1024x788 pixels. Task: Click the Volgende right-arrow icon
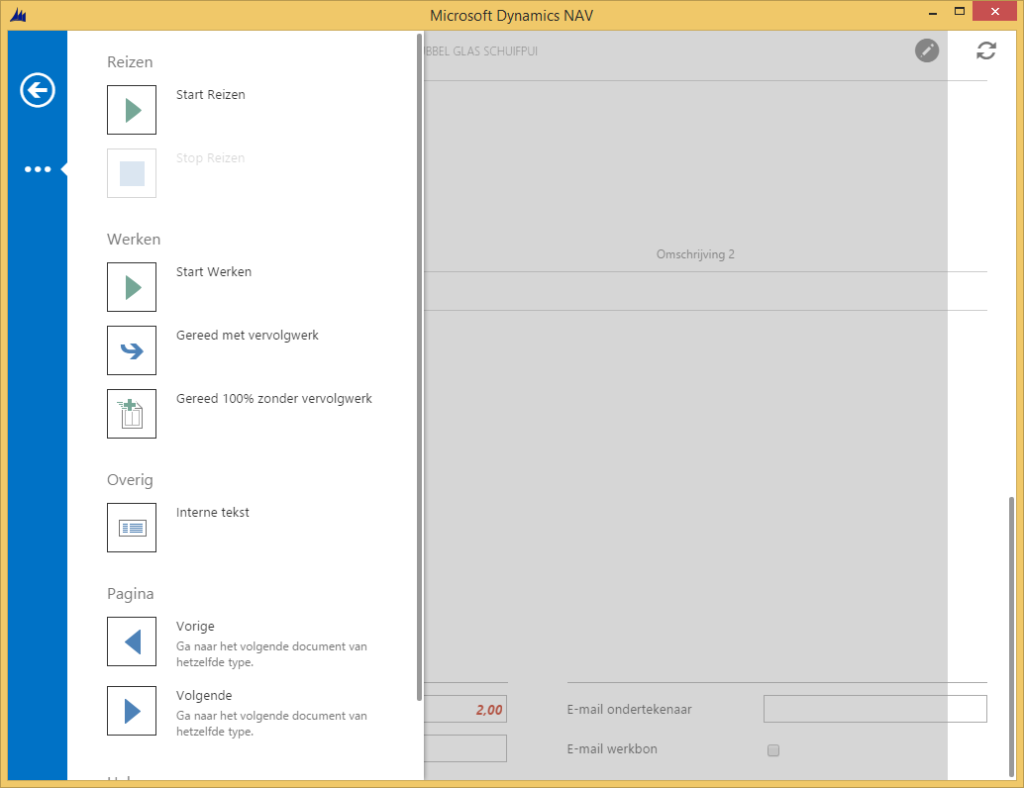click(x=132, y=710)
